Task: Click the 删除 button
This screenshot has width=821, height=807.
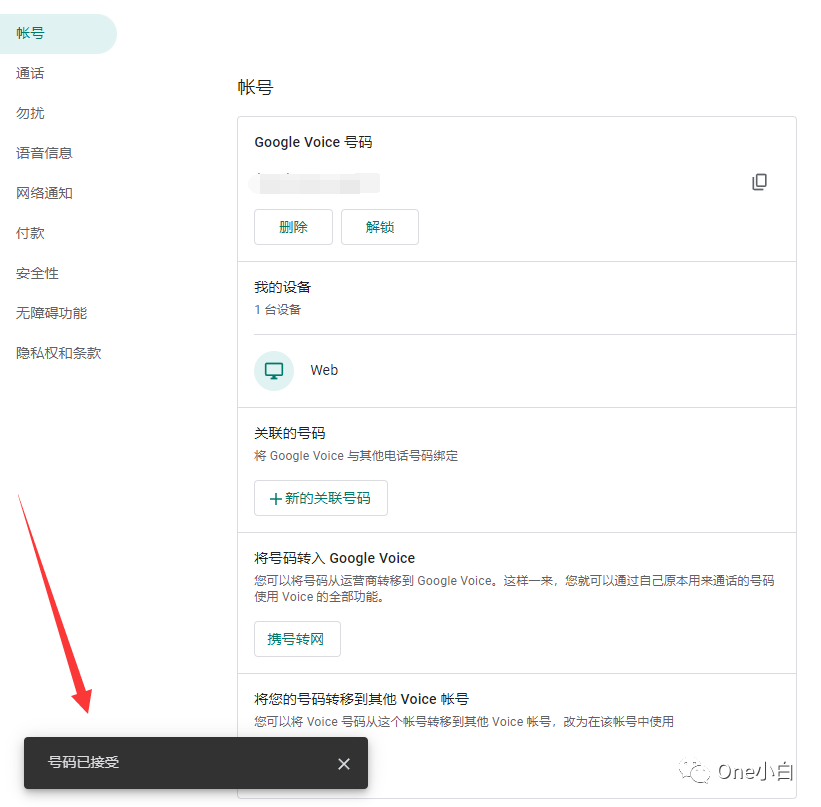Action: [293, 227]
